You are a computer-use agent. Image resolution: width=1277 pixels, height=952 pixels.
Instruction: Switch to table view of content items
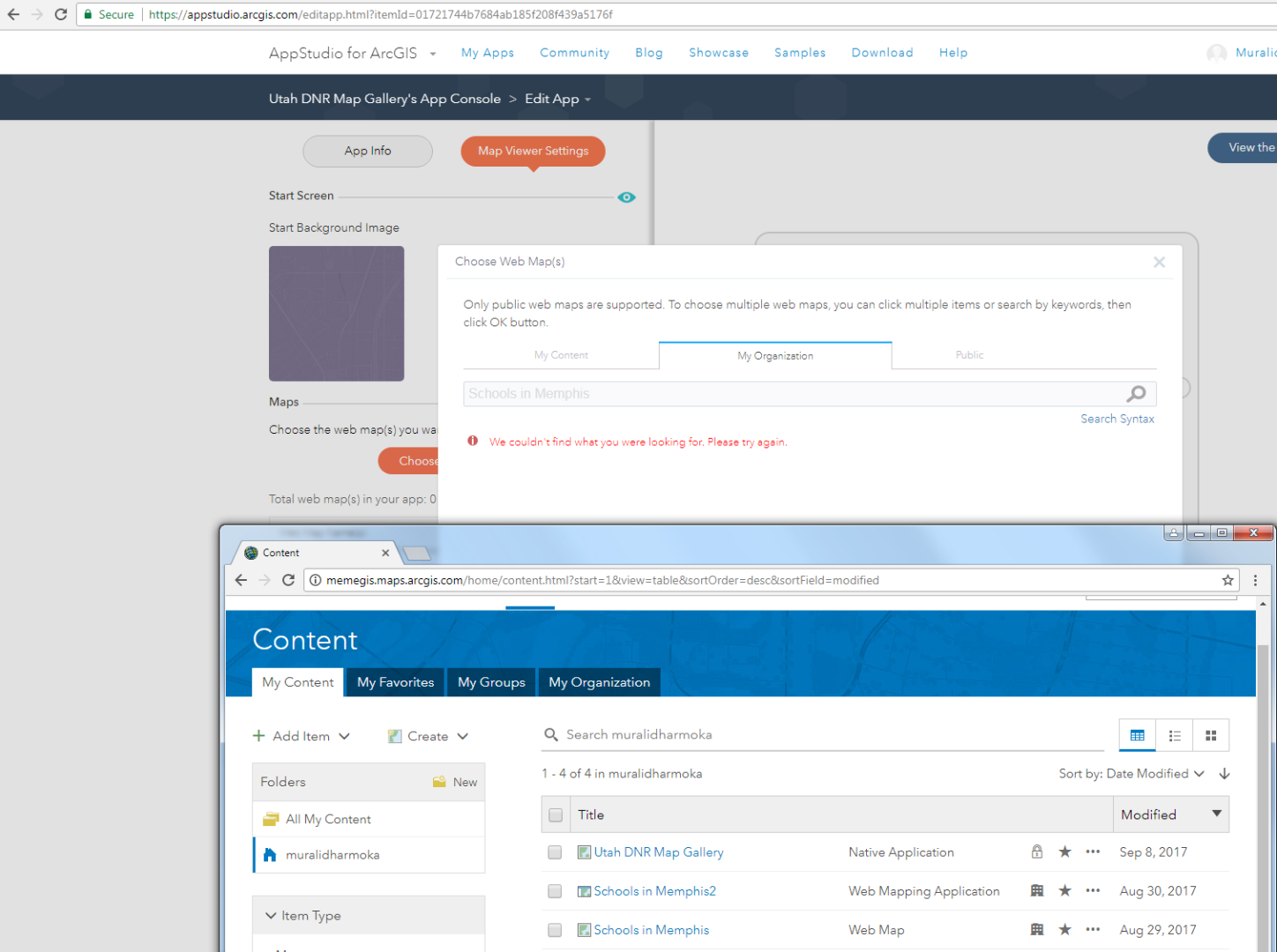[x=1138, y=735]
